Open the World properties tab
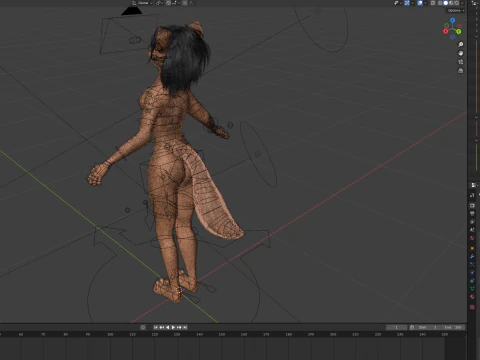Image resolution: width=480 pixels, height=360 pixels. click(472, 238)
